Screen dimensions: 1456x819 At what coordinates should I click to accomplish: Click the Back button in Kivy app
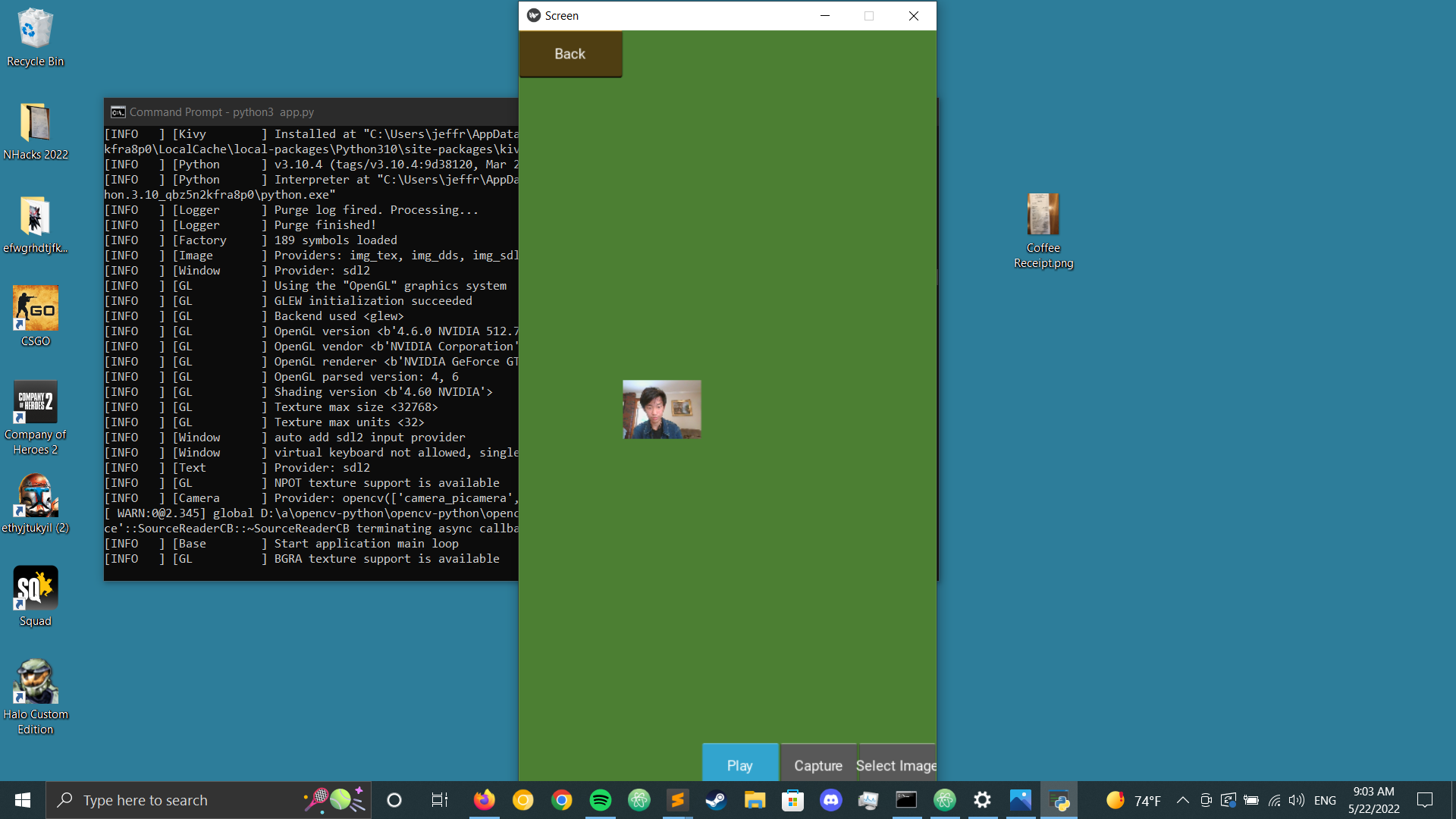pyautogui.click(x=570, y=54)
